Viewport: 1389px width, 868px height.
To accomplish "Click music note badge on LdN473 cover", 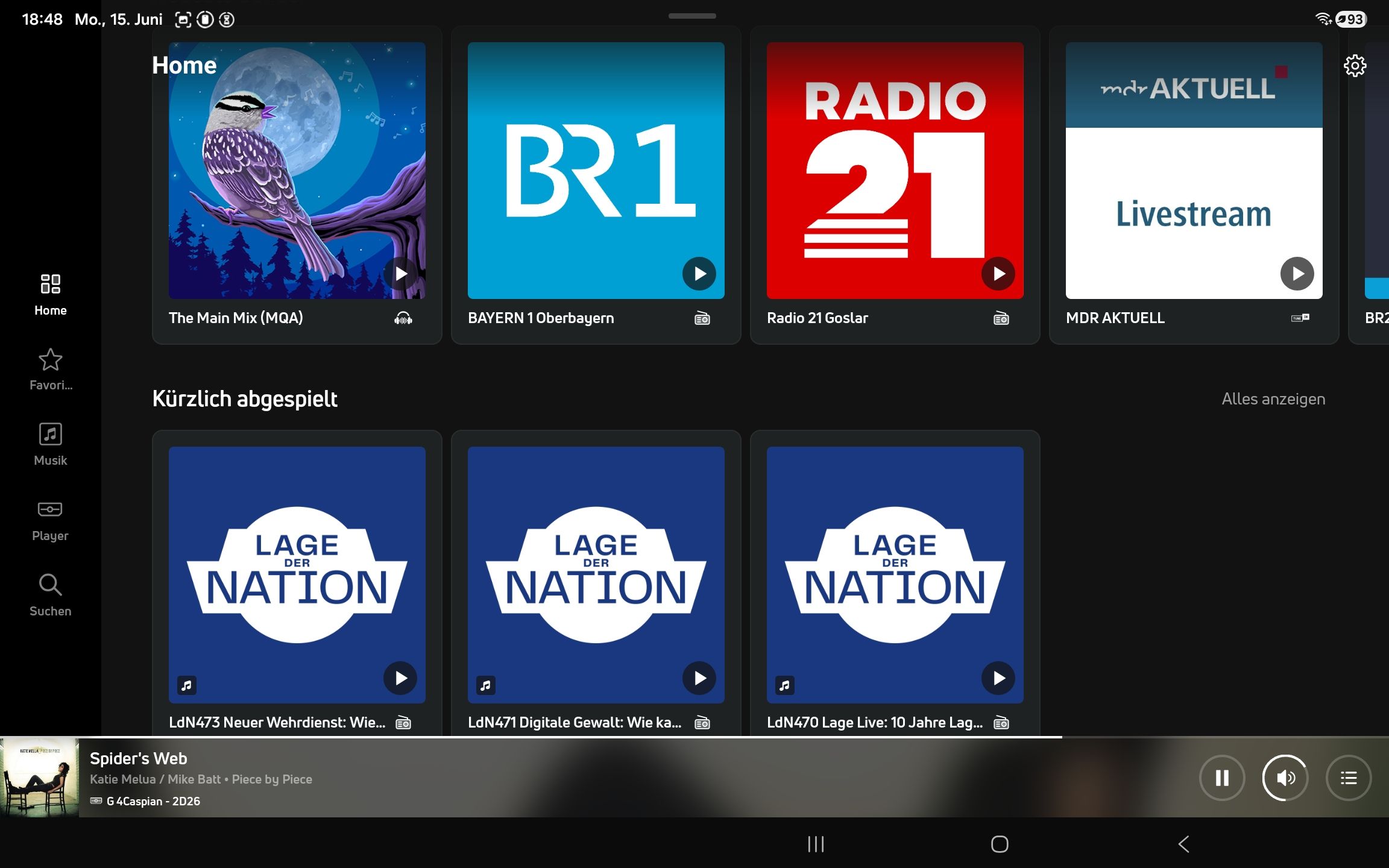I will 187,685.
